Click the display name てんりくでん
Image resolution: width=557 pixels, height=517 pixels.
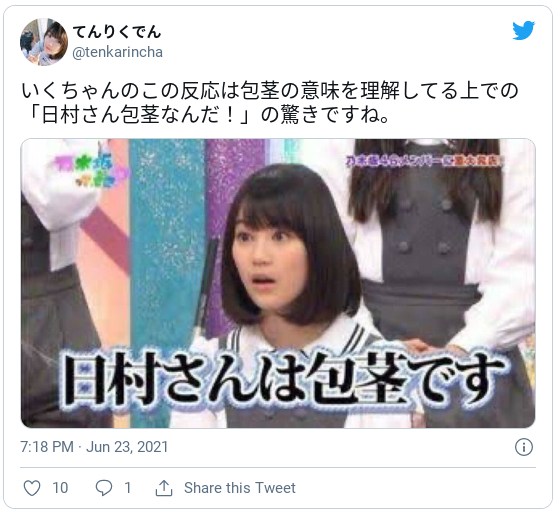pyautogui.click(x=117, y=32)
